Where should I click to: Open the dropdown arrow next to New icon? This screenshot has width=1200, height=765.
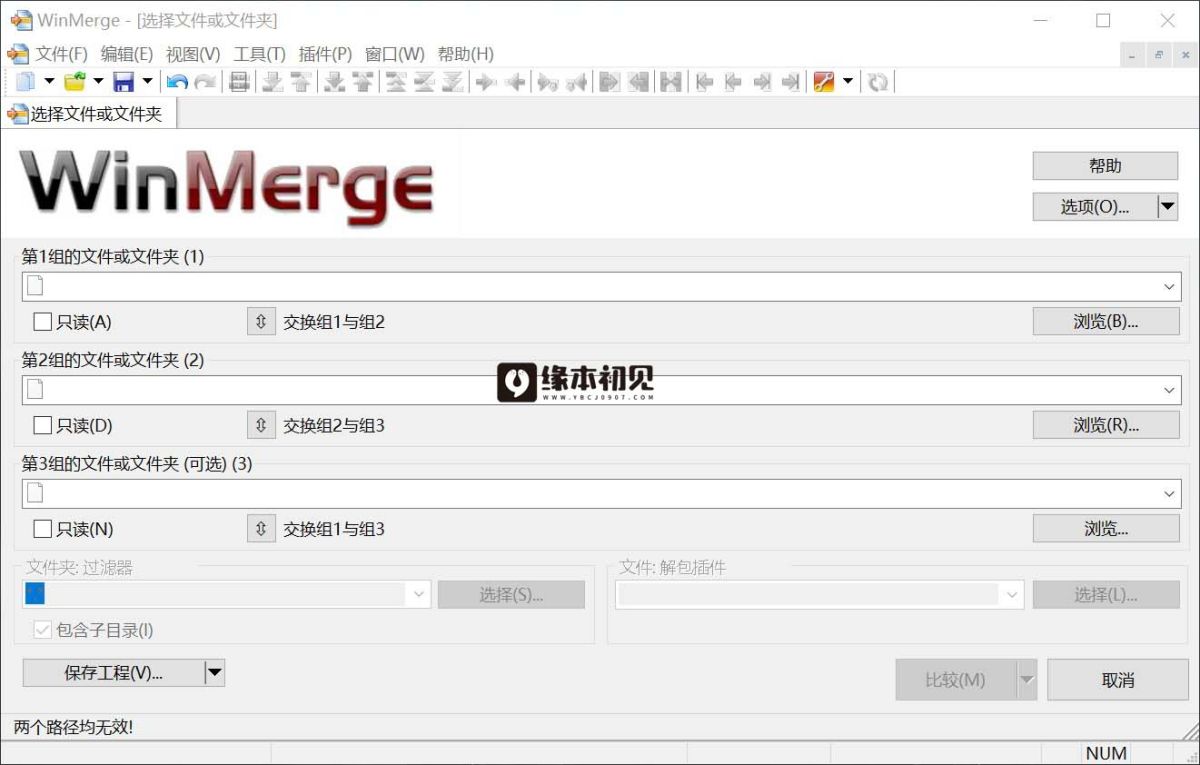(x=48, y=82)
